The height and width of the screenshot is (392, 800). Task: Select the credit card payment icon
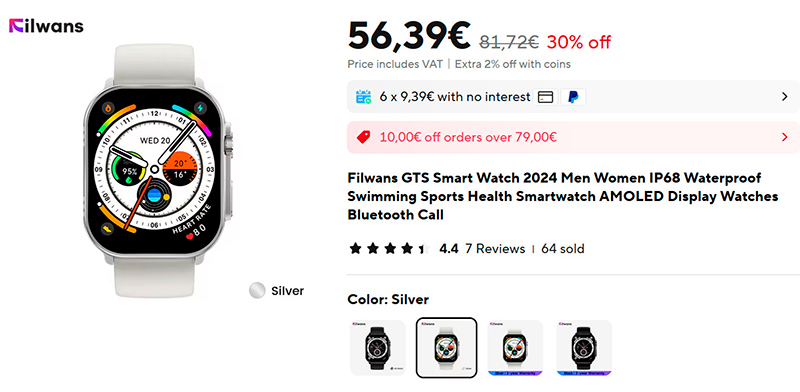click(545, 96)
